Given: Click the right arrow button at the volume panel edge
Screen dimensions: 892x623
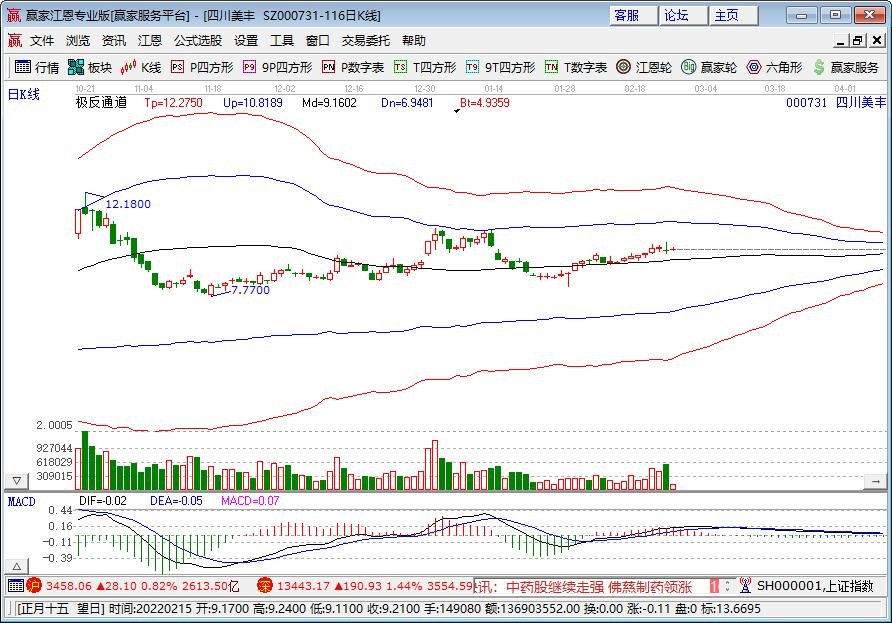Looking at the screenshot, I should [876, 481].
